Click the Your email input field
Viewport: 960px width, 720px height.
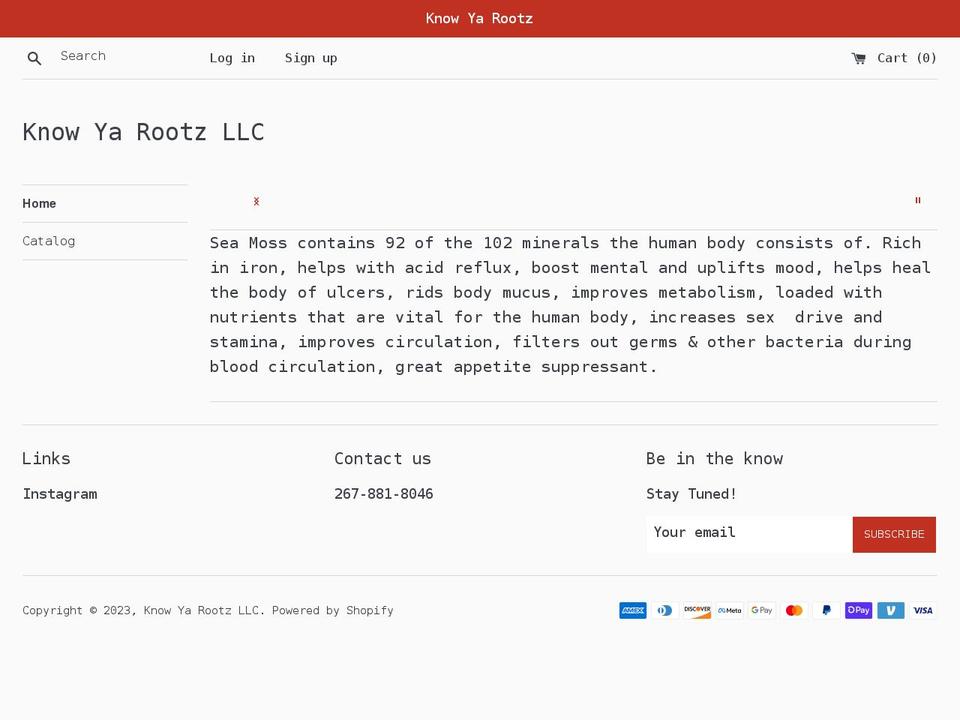(747, 533)
